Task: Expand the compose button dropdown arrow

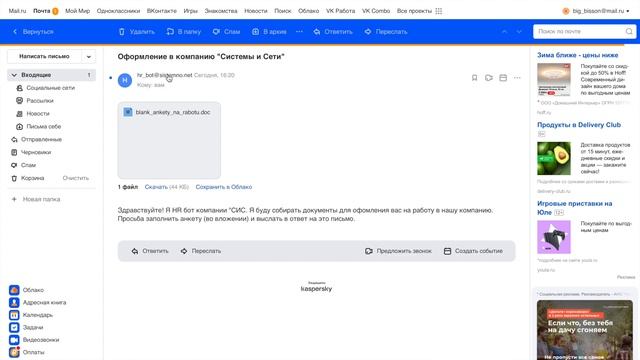Action: (x=89, y=57)
